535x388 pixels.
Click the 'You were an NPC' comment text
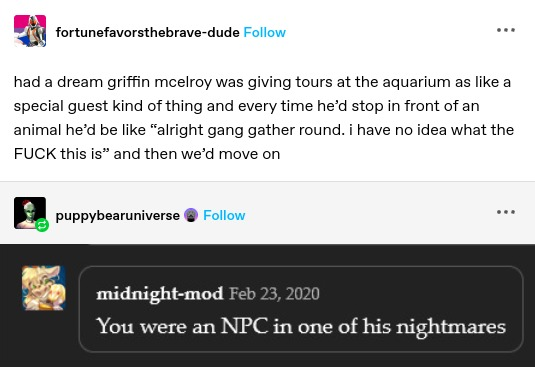301,327
